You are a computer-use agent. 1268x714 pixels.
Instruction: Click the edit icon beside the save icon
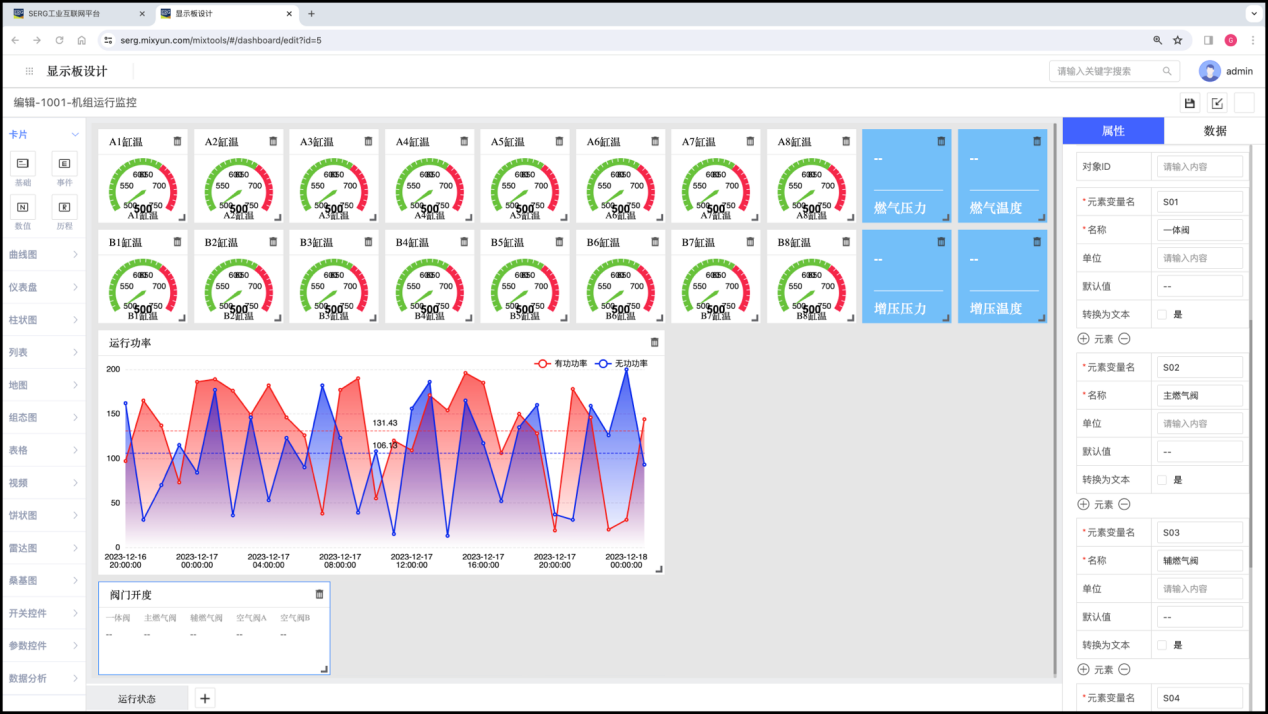point(1217,103)
